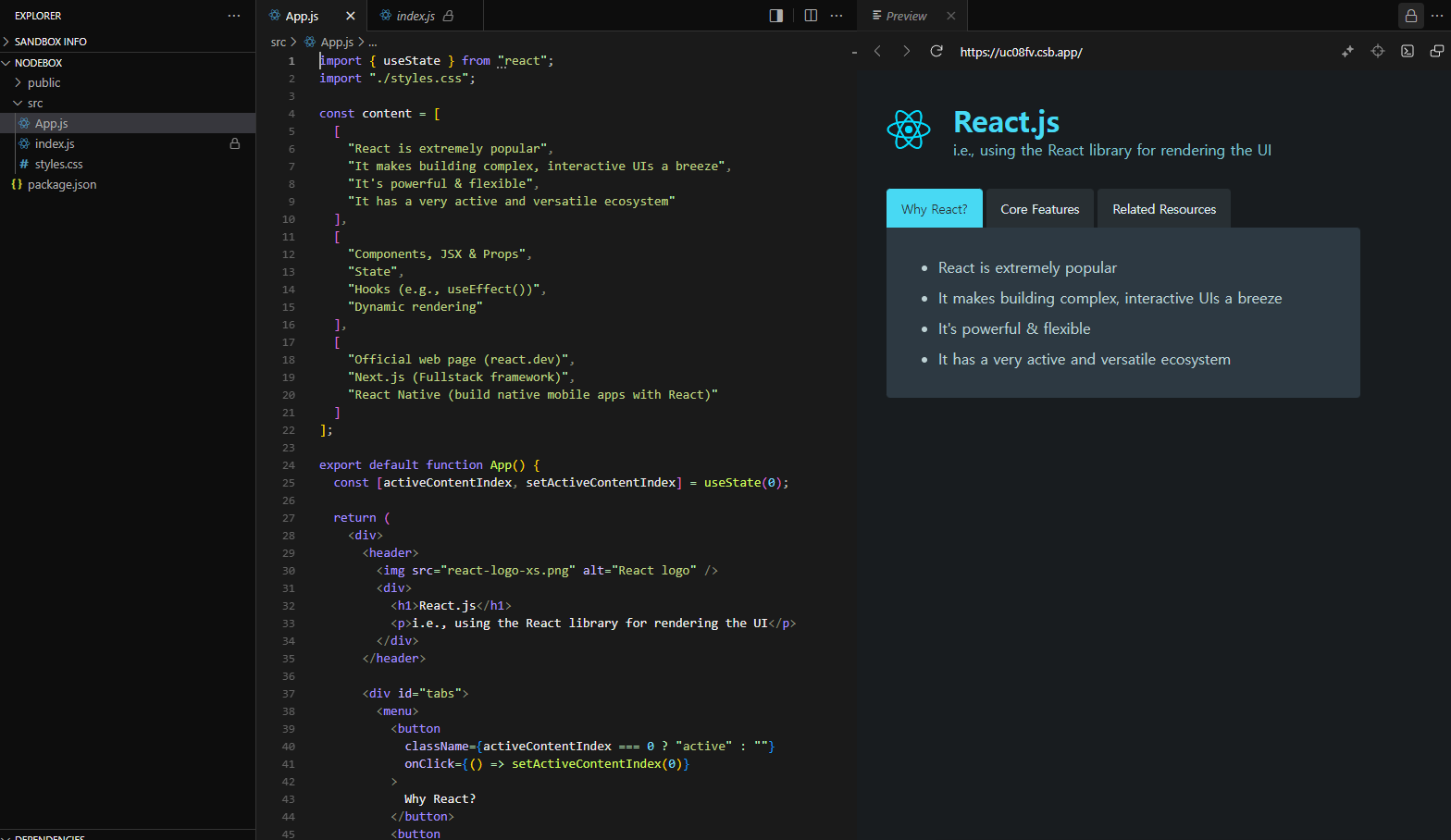Screen dimensions: 1451x840
Task: Click "It has a very active" bullet in preview
Action: point(1085,359)
